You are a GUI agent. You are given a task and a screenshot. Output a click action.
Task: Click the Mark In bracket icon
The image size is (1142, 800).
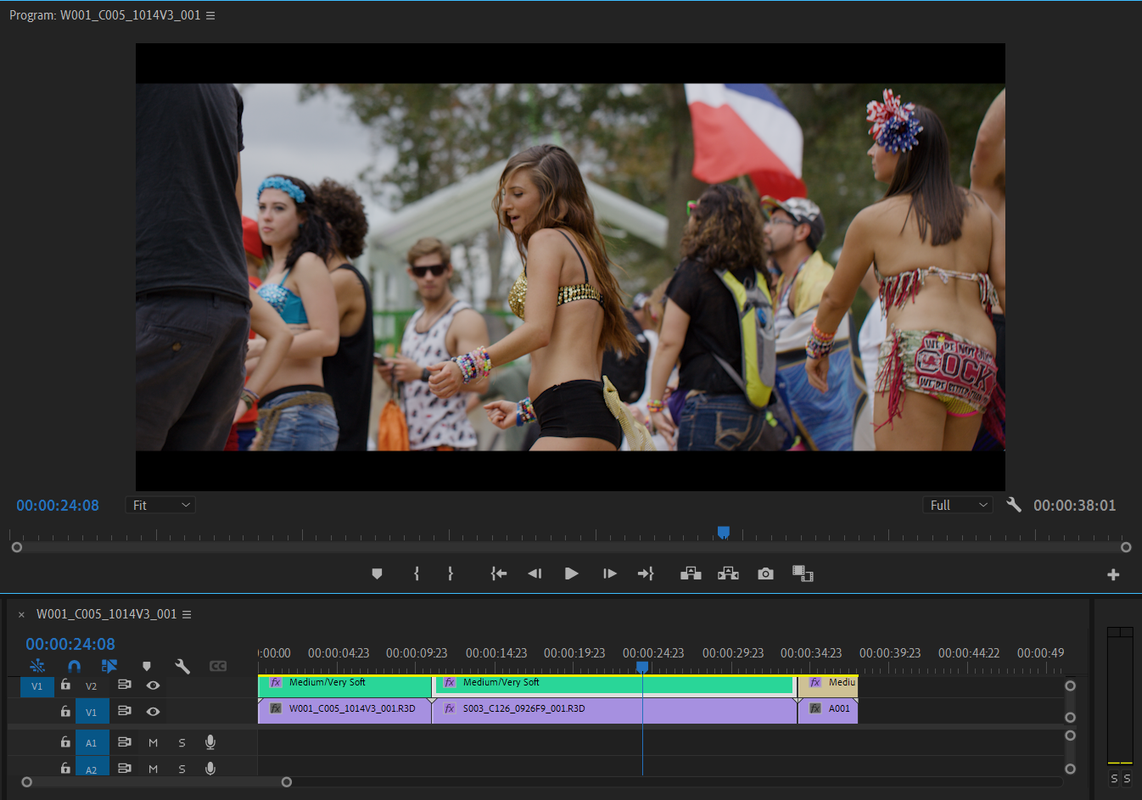click(417, 574)
